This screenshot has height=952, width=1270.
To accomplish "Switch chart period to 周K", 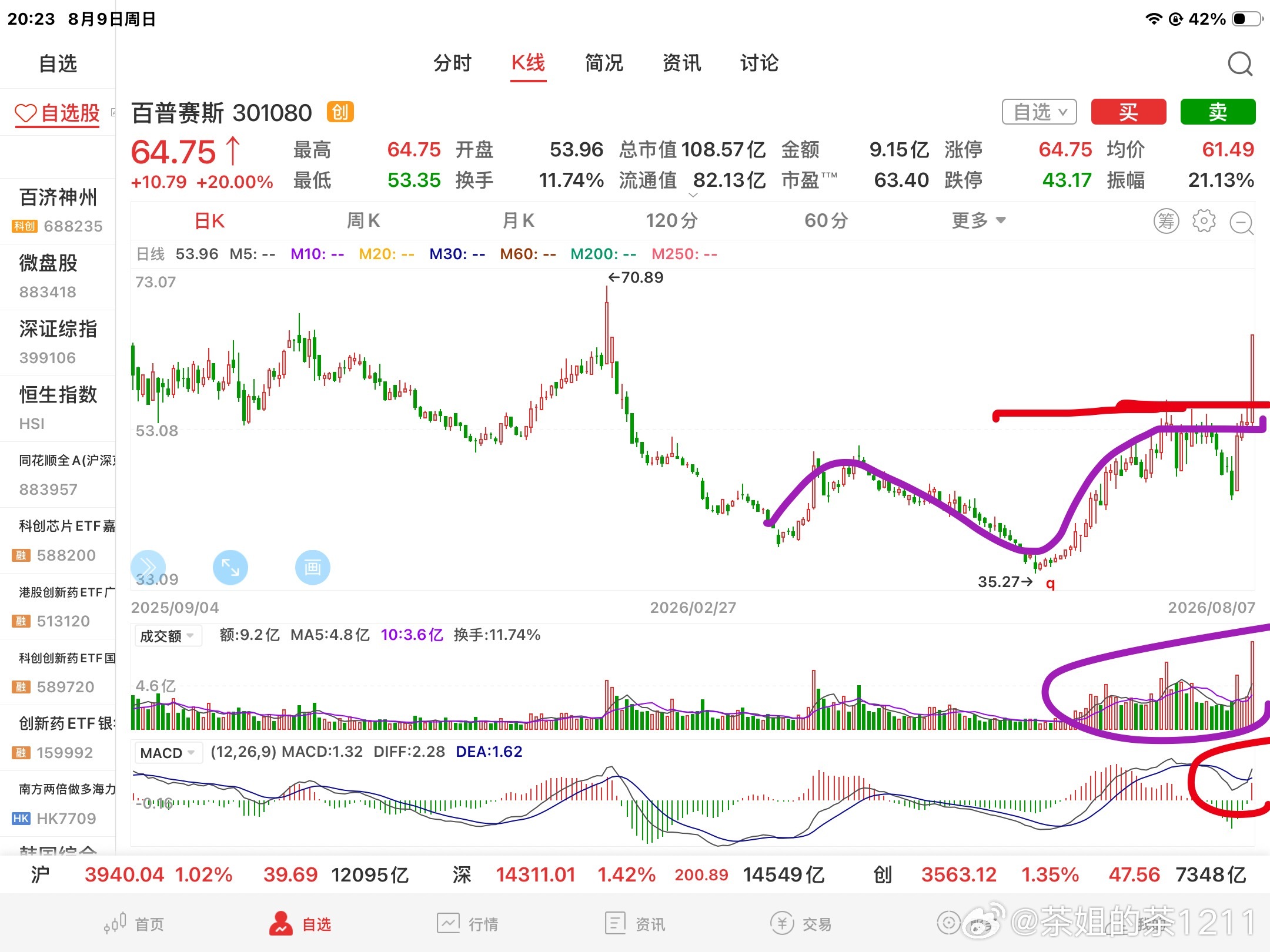I will click(363, 220).
